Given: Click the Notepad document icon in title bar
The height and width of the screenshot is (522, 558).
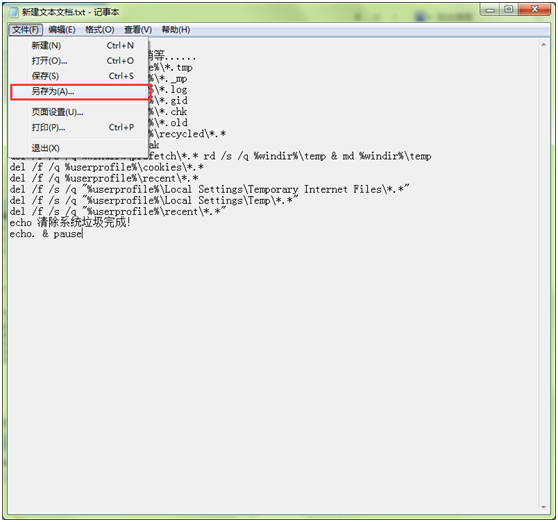Looking at the screenshot, I should [14, 12].
